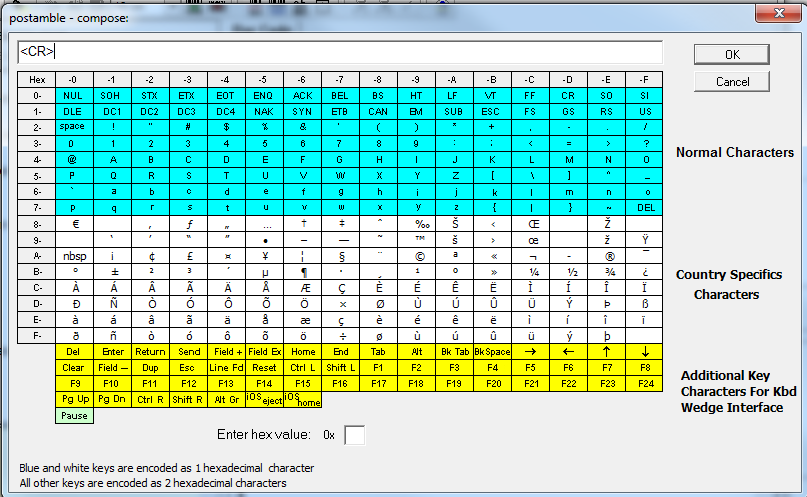
Task: Select the iOS home key
Action: (301, 399)
